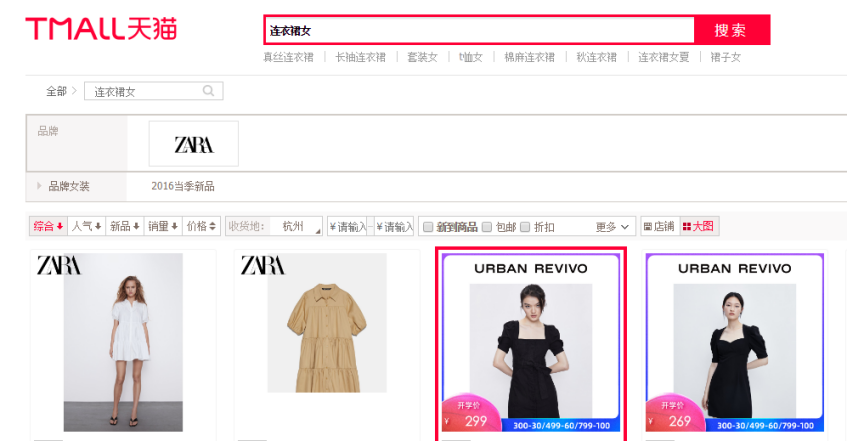Sort by 销量 sales volume
Viewport: 848px width, 441px height.
163,226
